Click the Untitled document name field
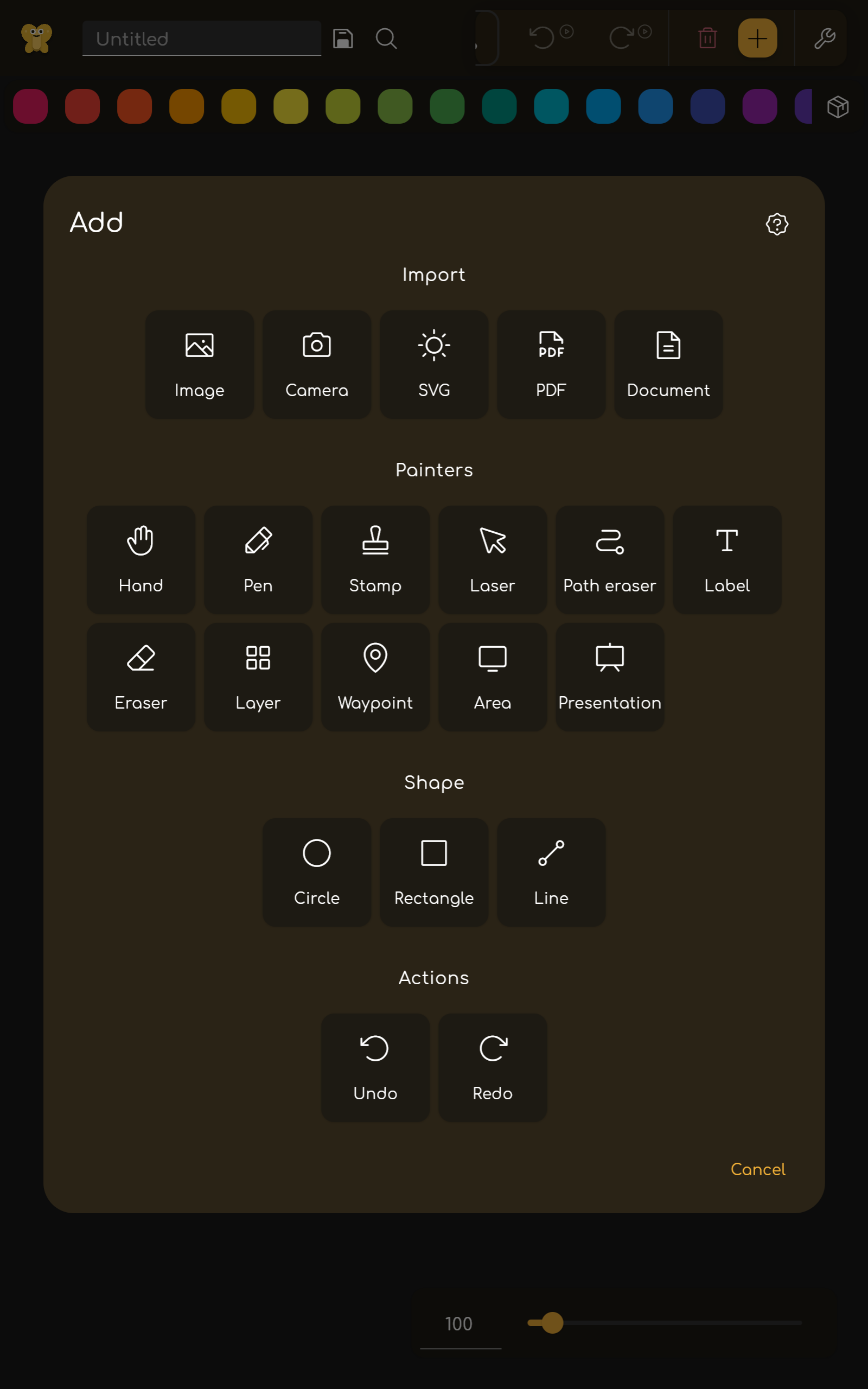Screen dimensions: 868x1389 [201, 39]
